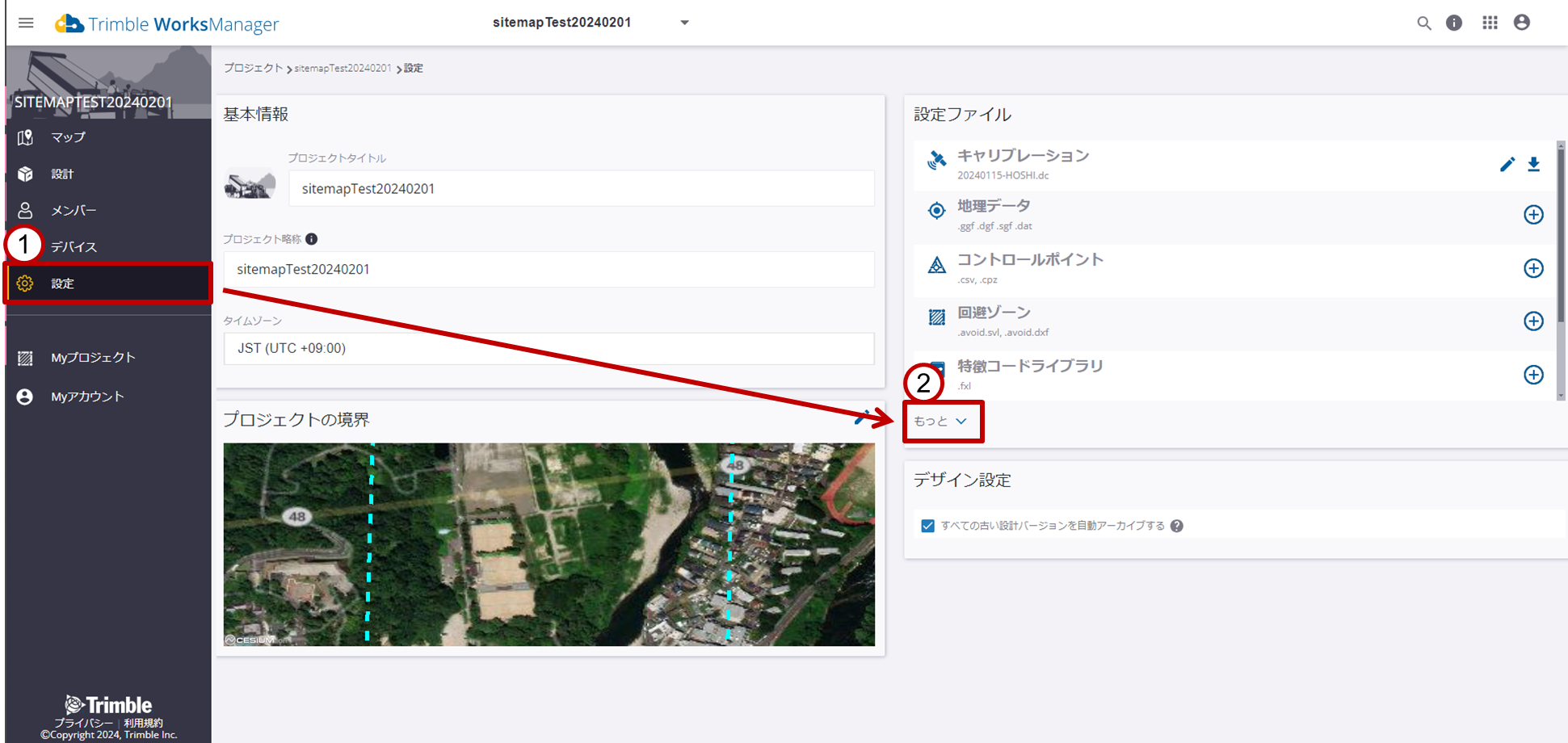
Task: Open the 利用規約 link in footer
Action: pyautogui.click(x=143, y=723)
